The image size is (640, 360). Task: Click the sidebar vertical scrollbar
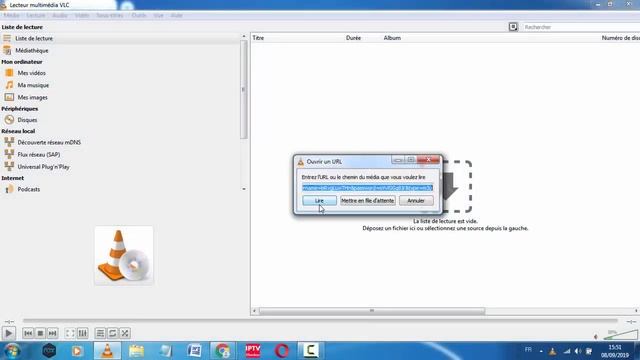click(244, 89)
